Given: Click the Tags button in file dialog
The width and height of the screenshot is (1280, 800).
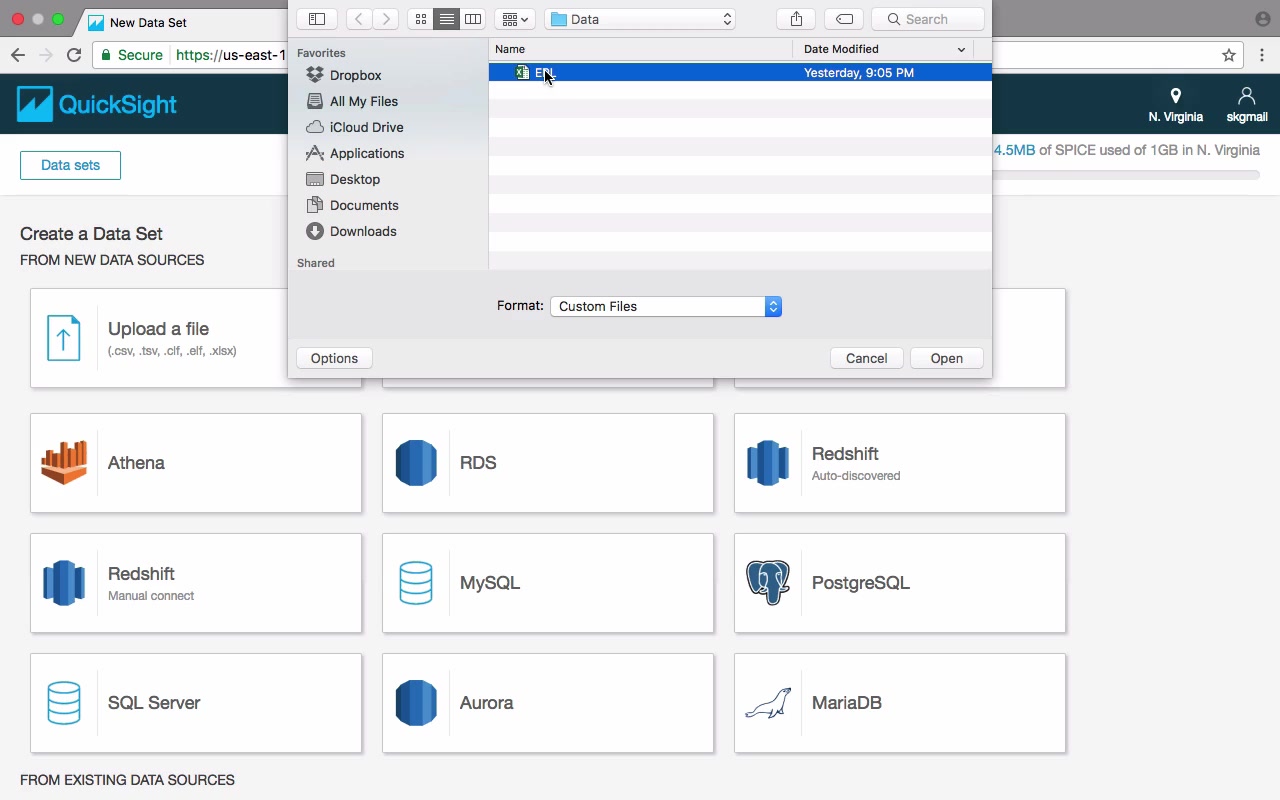Looking at the screenshot, I should 844,19.
